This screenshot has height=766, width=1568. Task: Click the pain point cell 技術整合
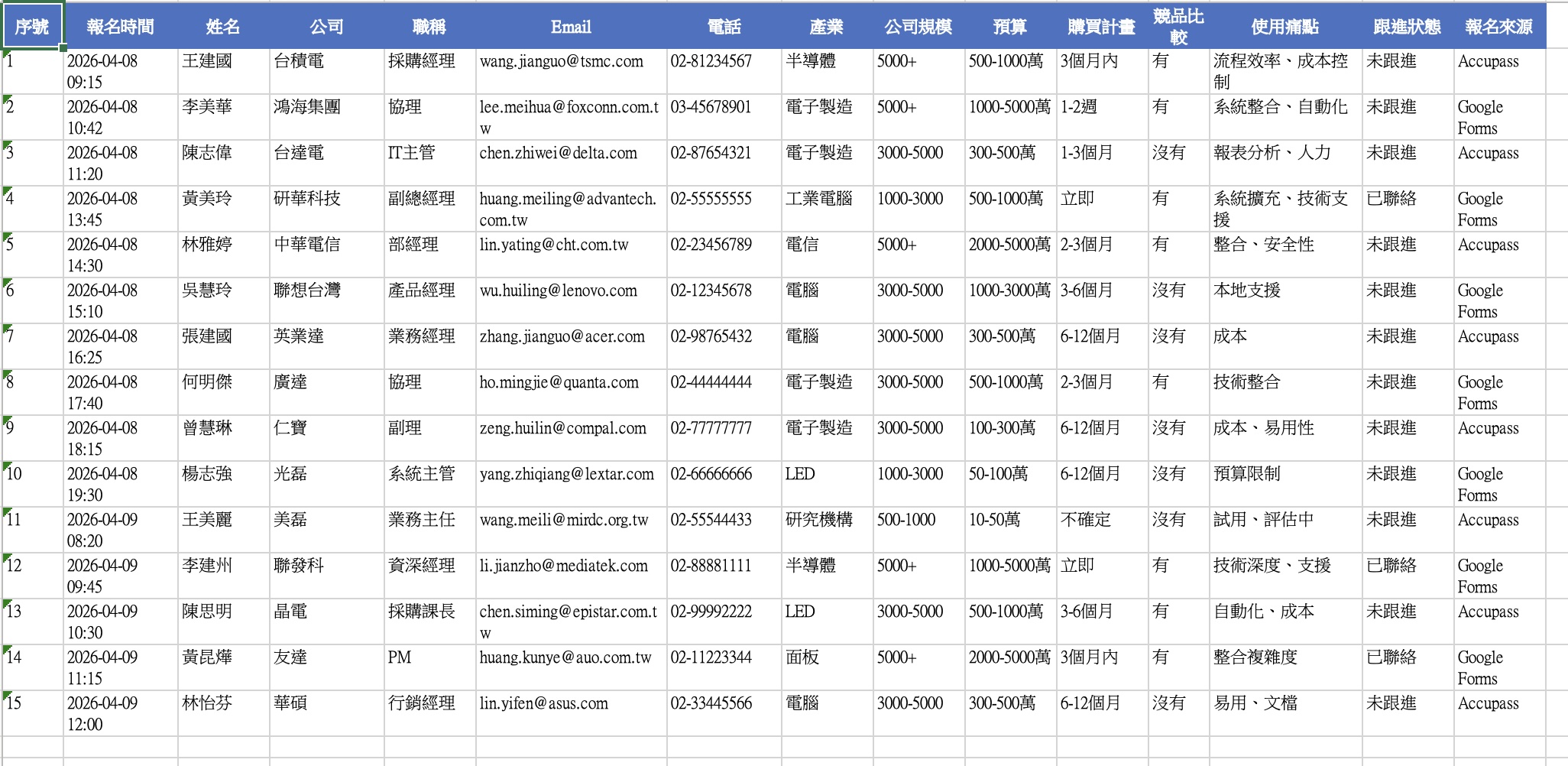tap(1285, 393)
